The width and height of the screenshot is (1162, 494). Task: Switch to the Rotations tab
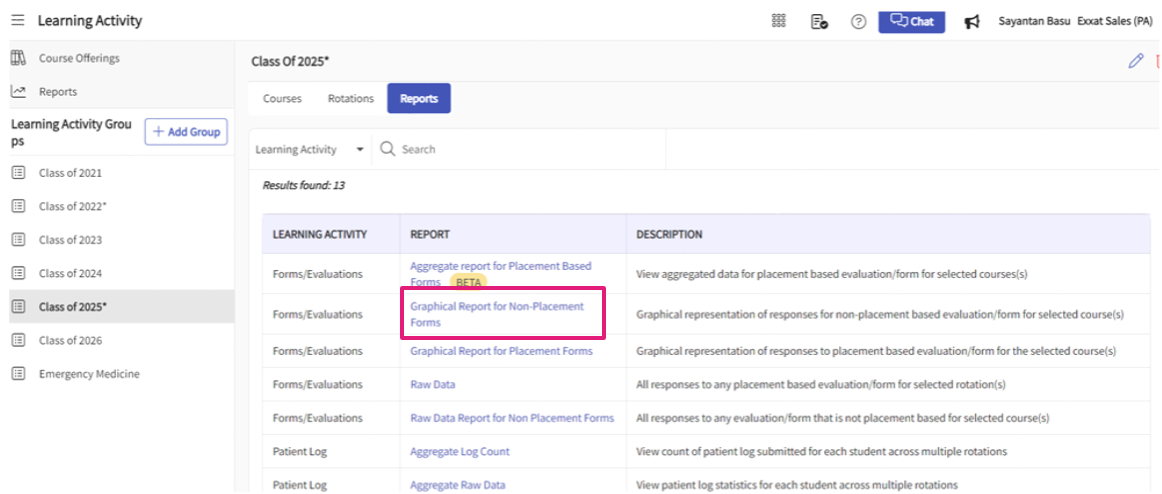point(350,99)
